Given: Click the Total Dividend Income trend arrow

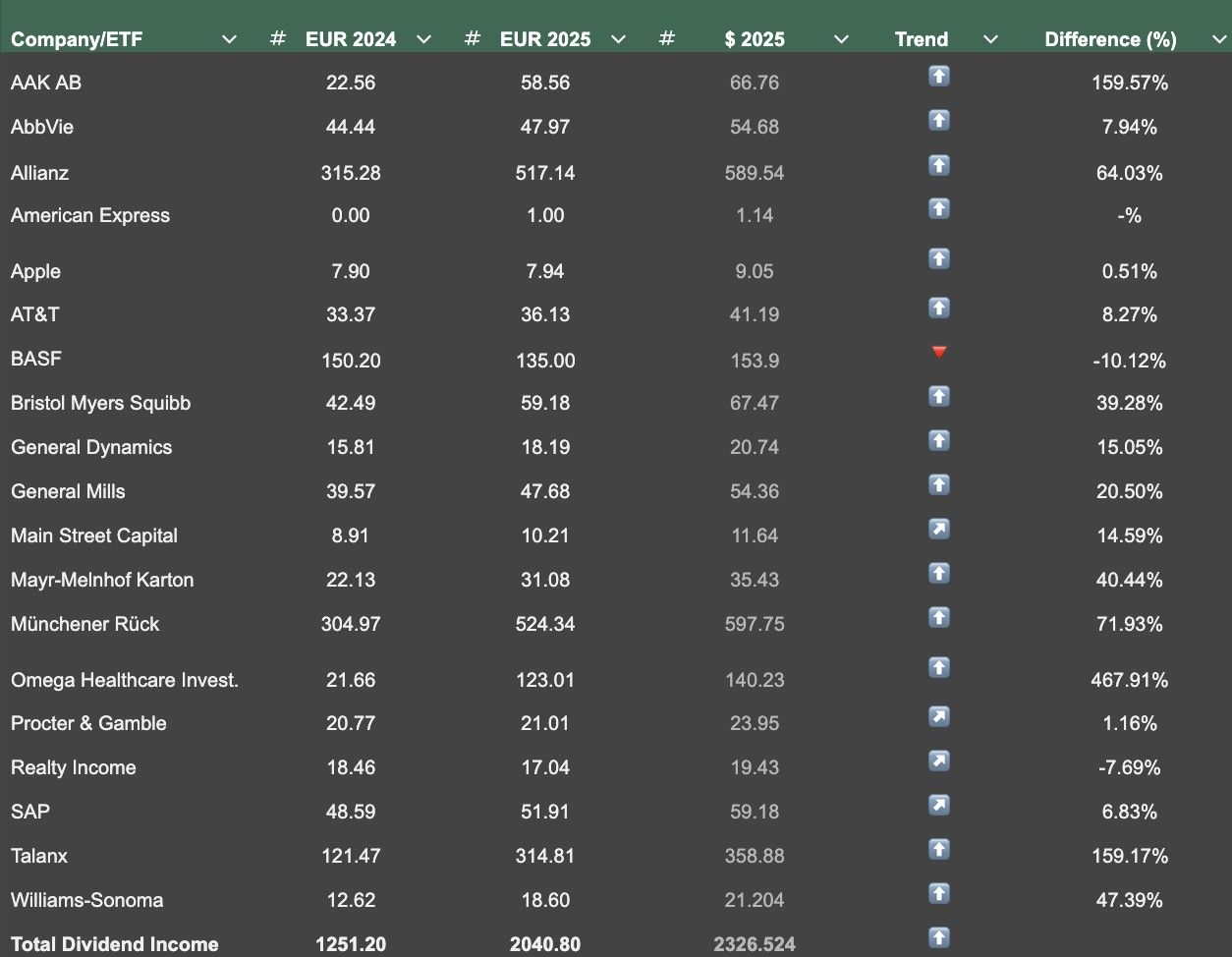Looking at the screenshot, I should (x=939, y=937).
